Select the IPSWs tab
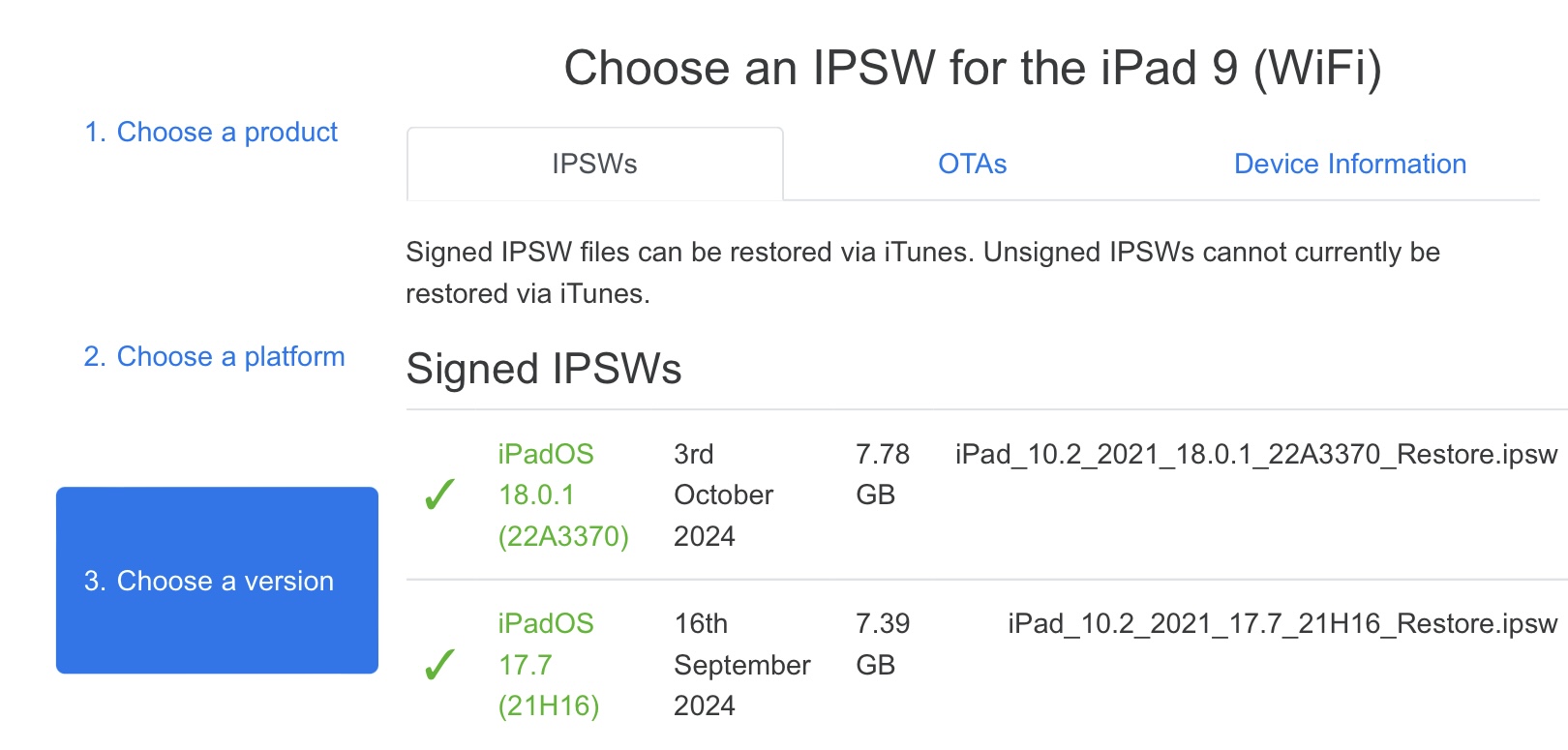This screenshot has height=750, width=1568. (594, 164)
